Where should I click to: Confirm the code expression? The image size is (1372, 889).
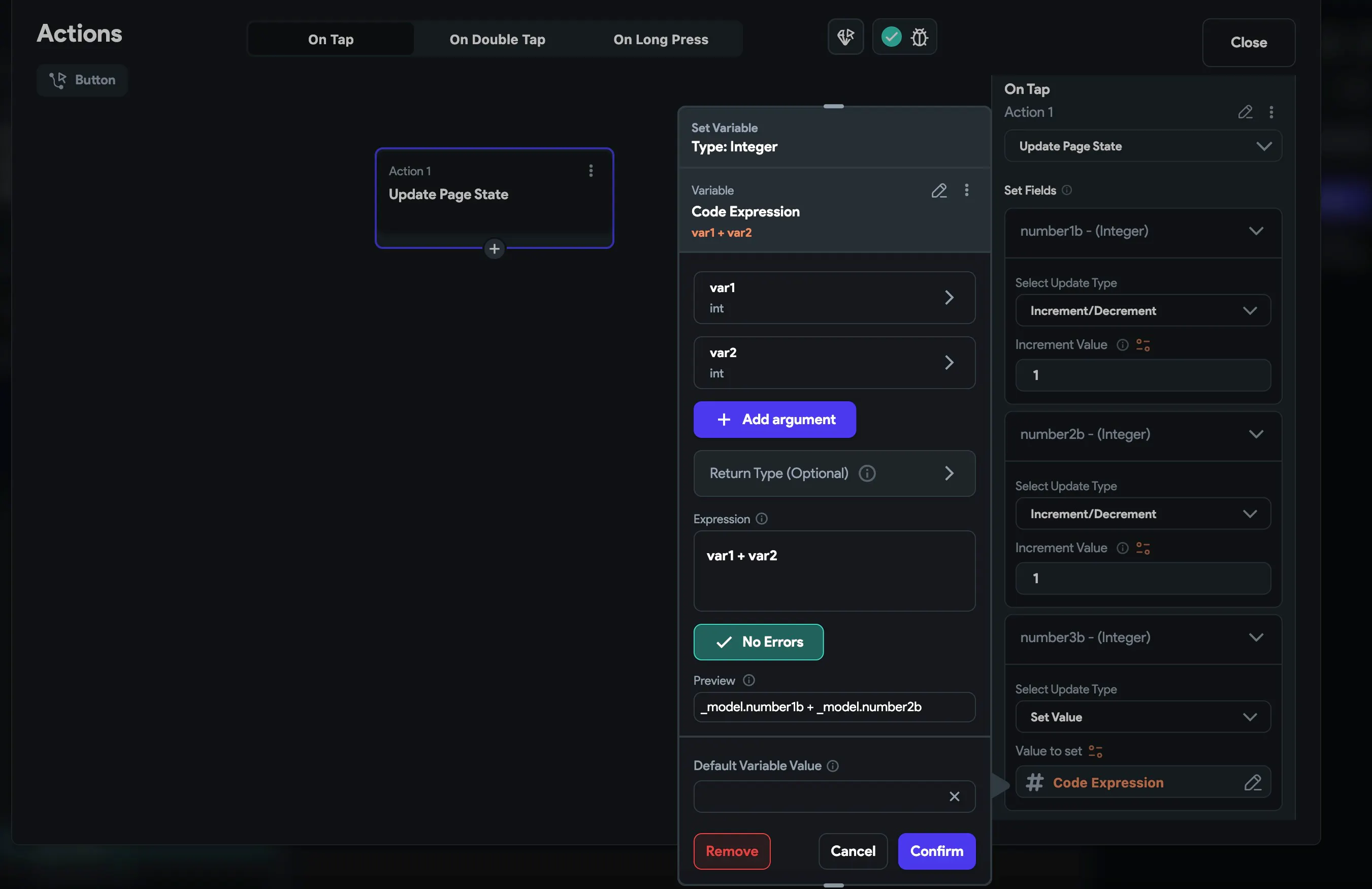[x=936, y=851]
